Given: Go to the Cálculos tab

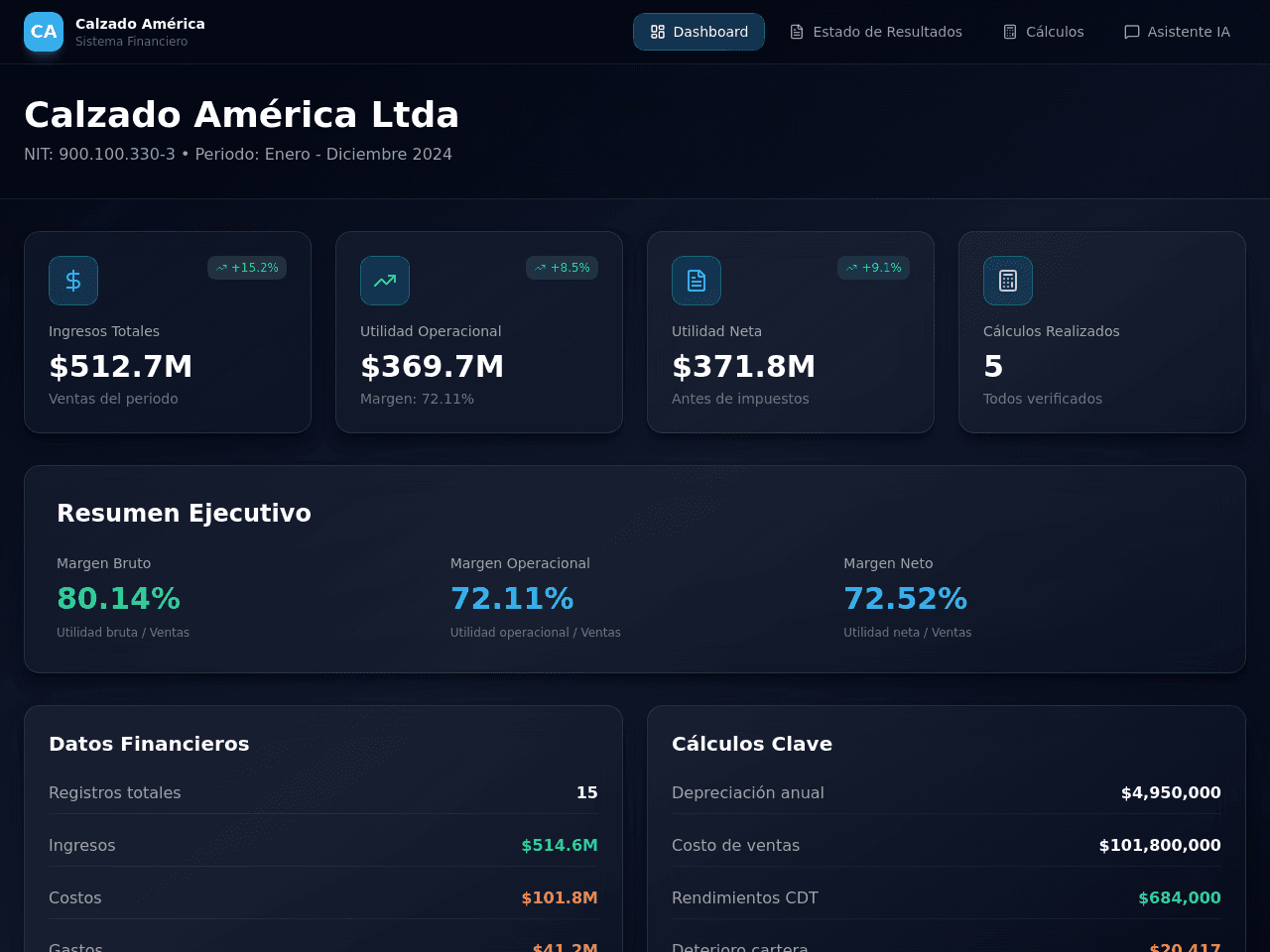Looking at the screenshot, I should [1044, 32].
